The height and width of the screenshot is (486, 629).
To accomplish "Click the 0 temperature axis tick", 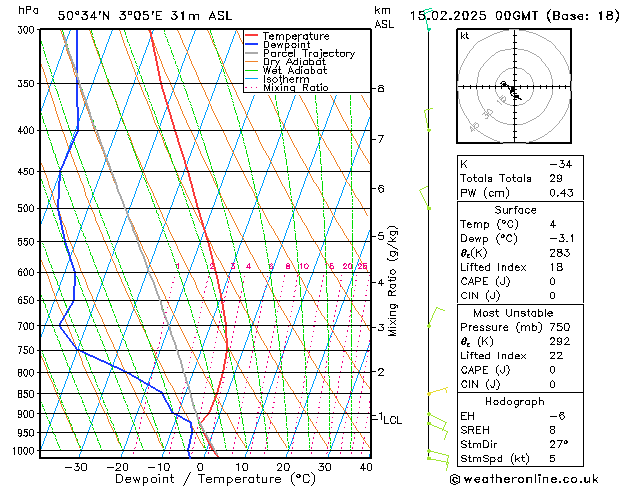I will click(200, 467).
